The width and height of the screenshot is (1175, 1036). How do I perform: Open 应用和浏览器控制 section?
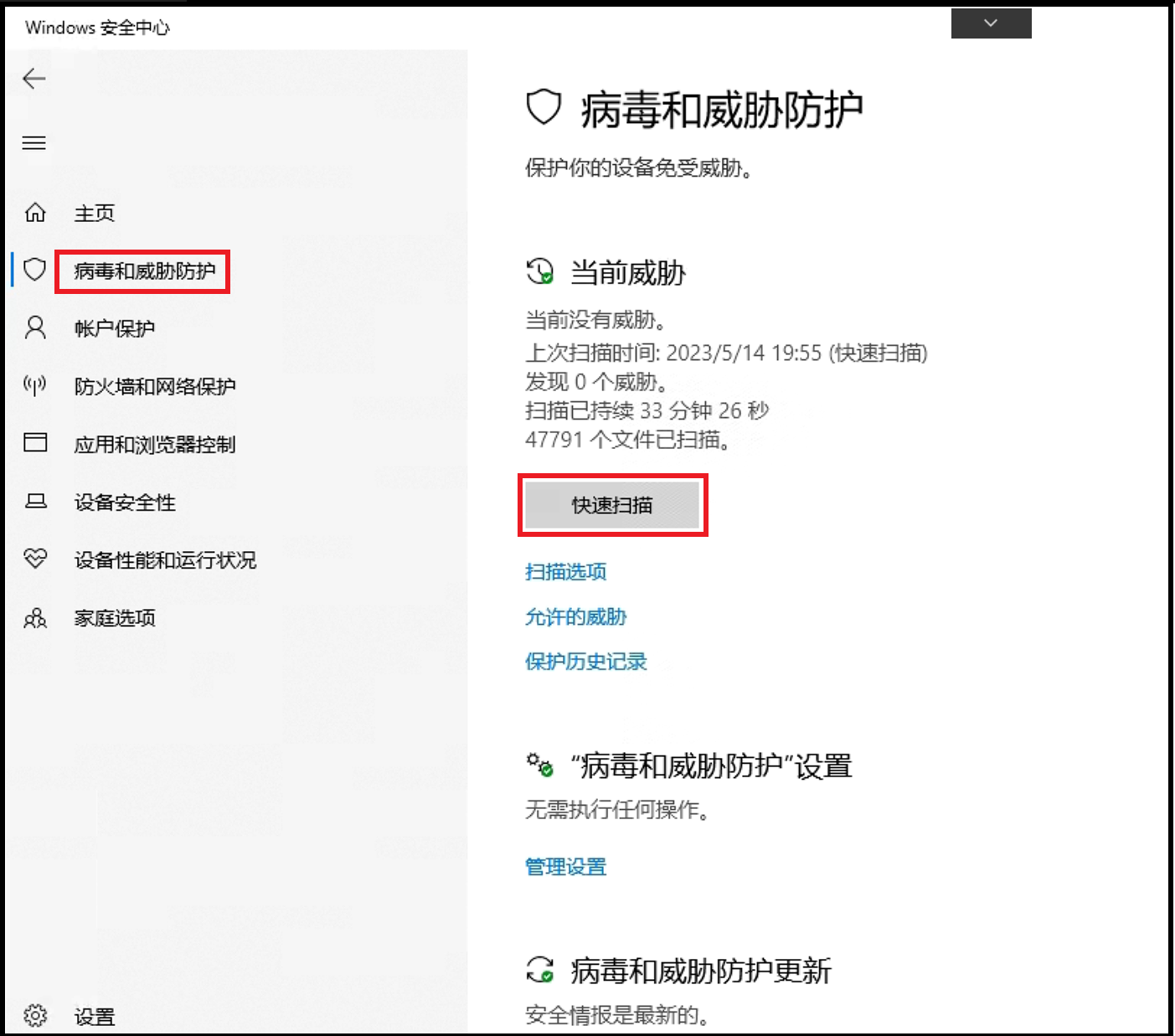pyautogui.click(x=155, y=444)
